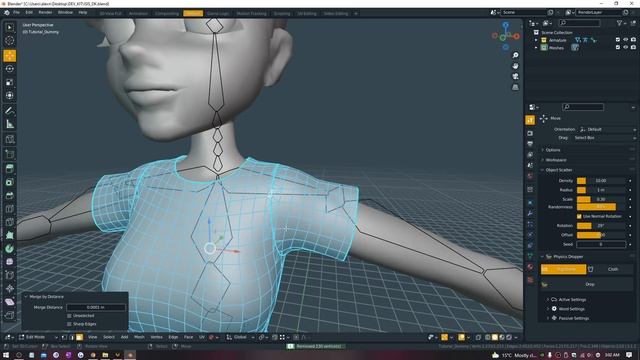Expand the World Settings section
The image size is (640, 360).
tap(571, 309)
